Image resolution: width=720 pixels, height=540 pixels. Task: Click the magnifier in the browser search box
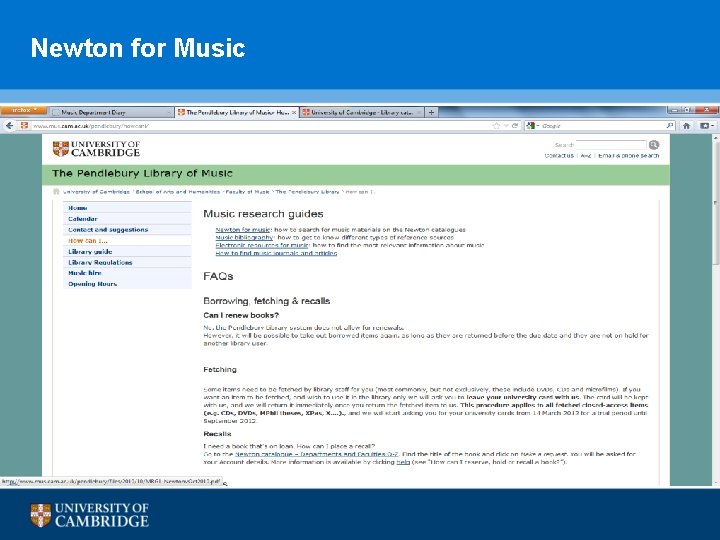point(669,126)
